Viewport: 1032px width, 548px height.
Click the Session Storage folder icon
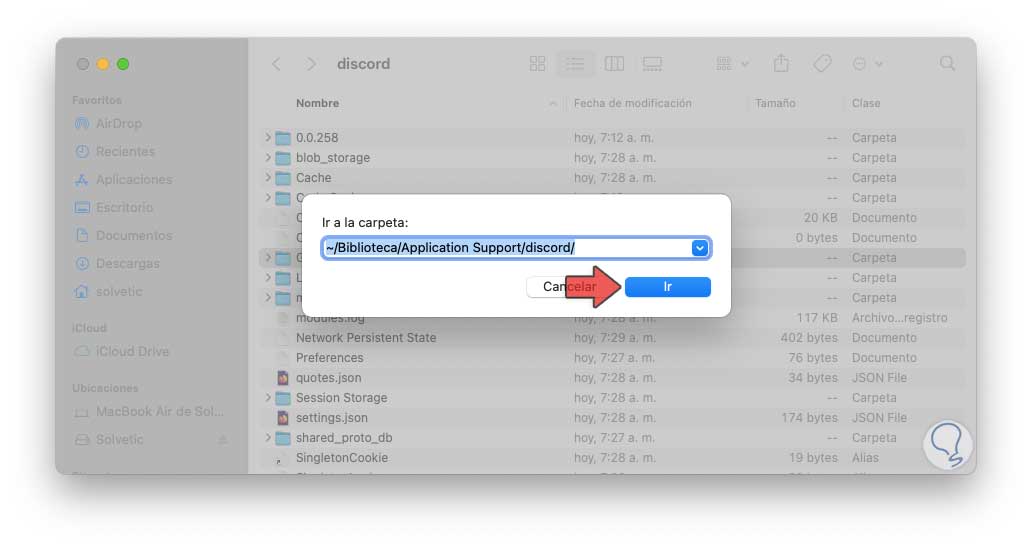283,398
